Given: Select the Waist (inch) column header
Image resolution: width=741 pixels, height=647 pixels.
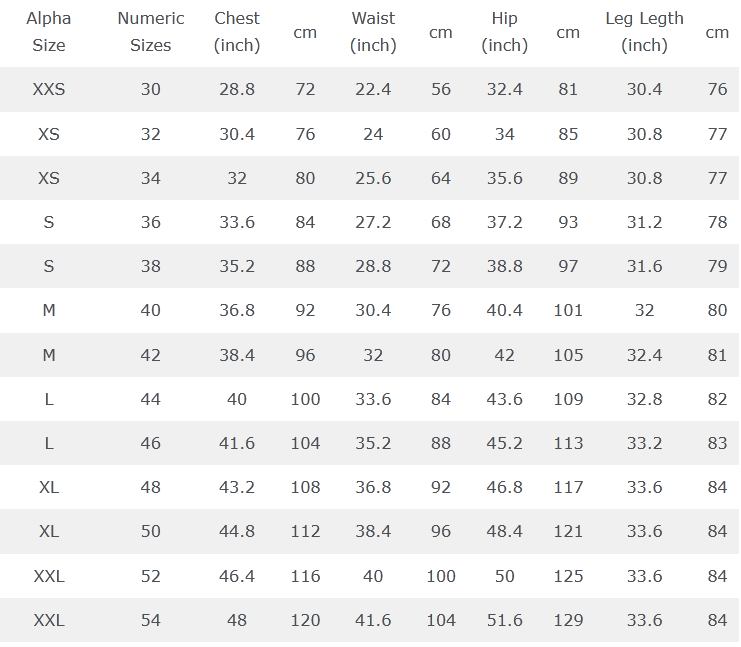Looking at the screenshot, I should click(373, 32).
